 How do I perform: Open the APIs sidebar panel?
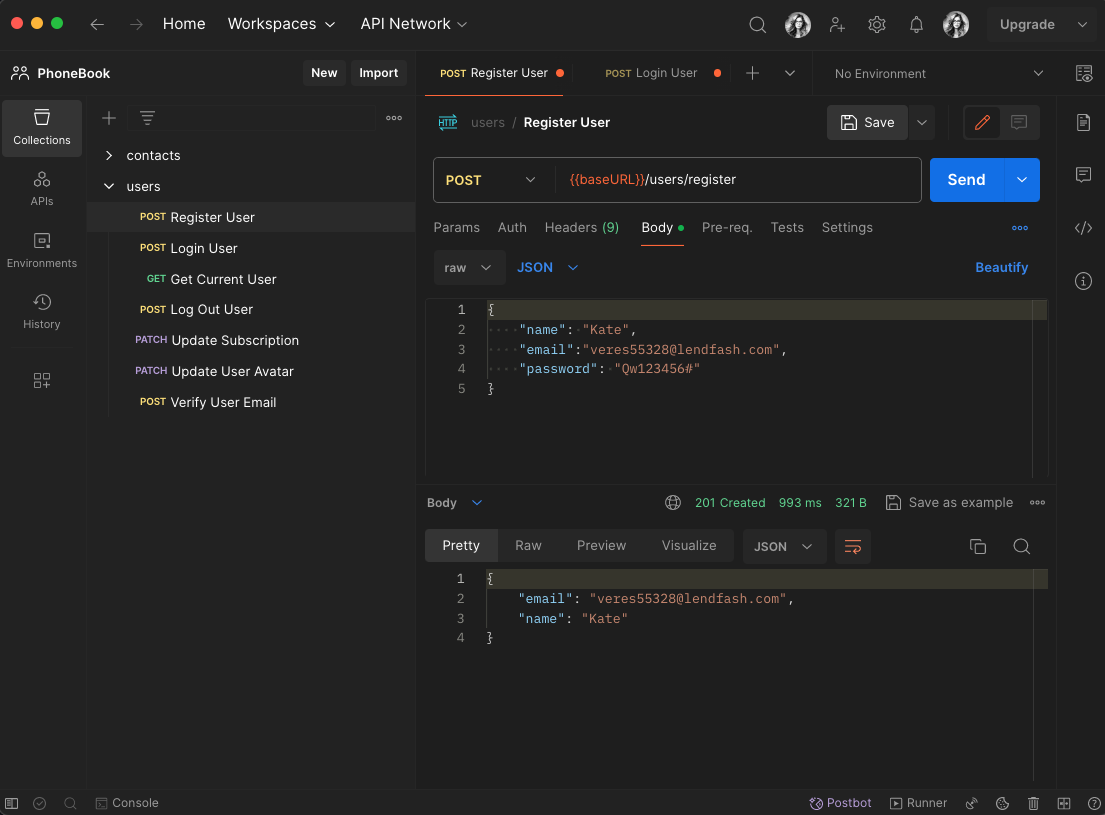tap(42, 189)
